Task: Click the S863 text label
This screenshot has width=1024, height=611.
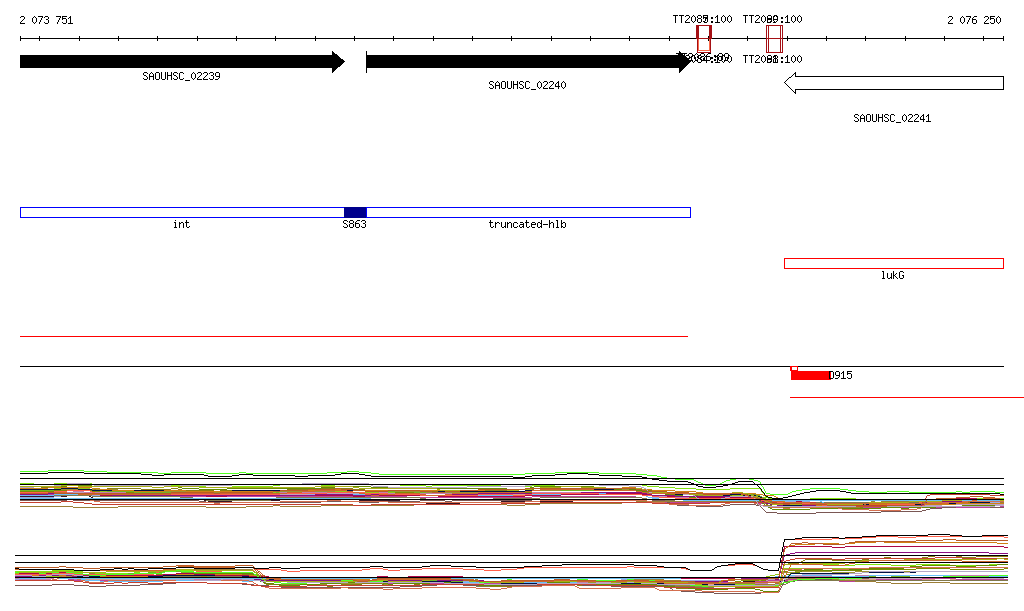Action: (354, 224)
